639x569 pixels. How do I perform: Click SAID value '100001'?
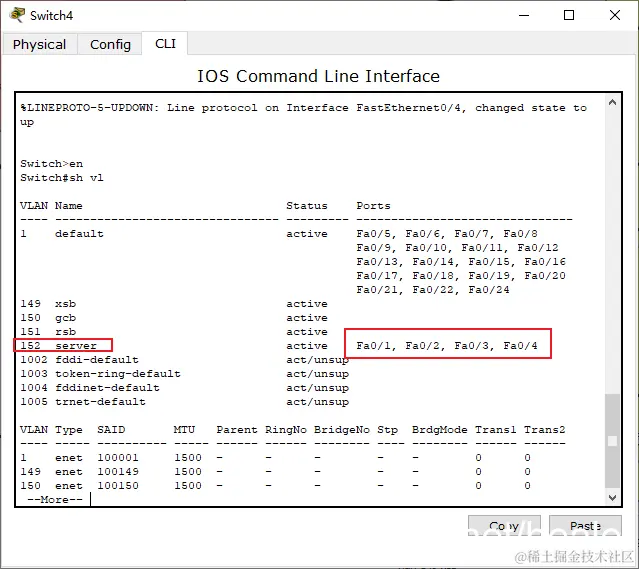pyautogui.click(x=118, y=458)
